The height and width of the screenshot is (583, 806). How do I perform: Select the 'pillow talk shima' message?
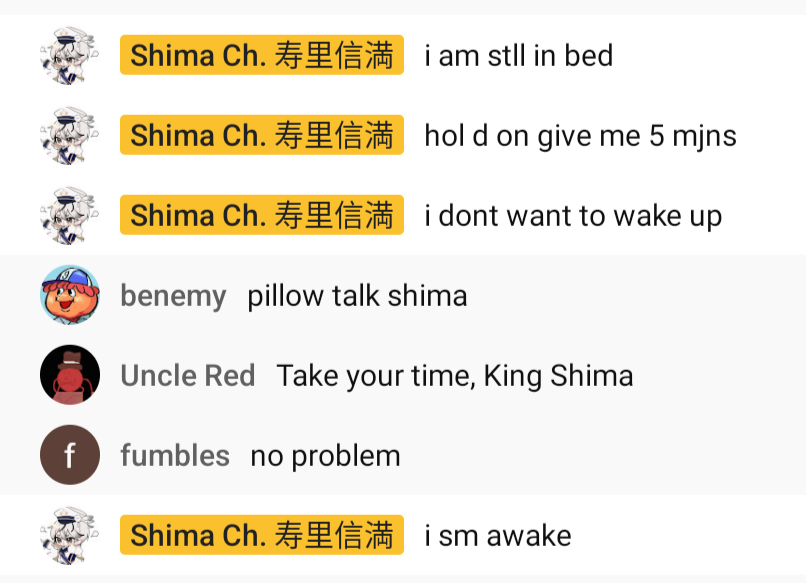[x=357, y=296]
